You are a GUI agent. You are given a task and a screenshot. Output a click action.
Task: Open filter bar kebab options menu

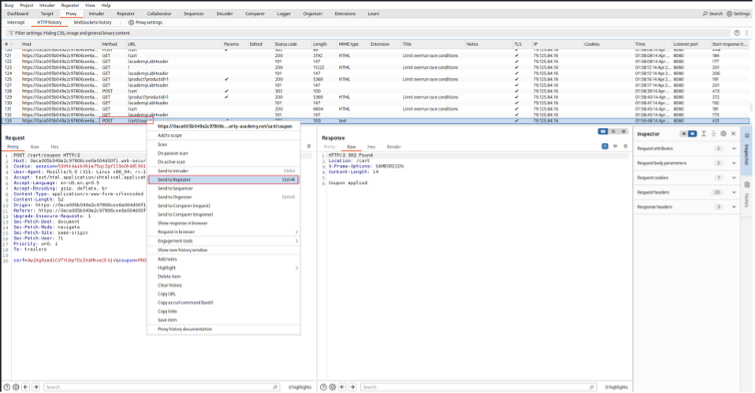[747, 33]
